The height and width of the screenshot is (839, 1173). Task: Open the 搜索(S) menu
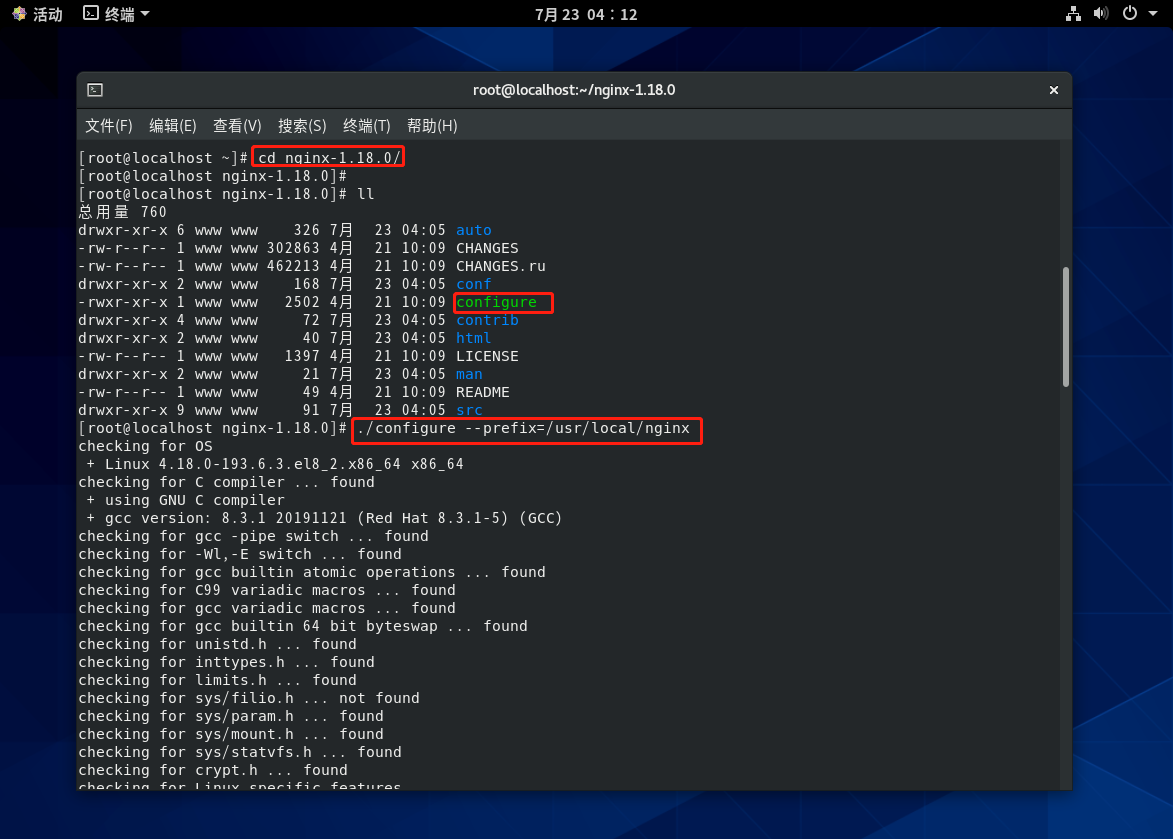[x=302, y=126]
